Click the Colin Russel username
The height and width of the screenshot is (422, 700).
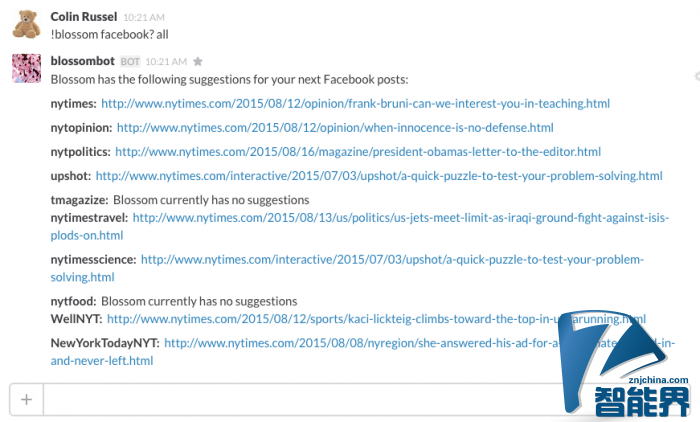[x=83, y=17]
